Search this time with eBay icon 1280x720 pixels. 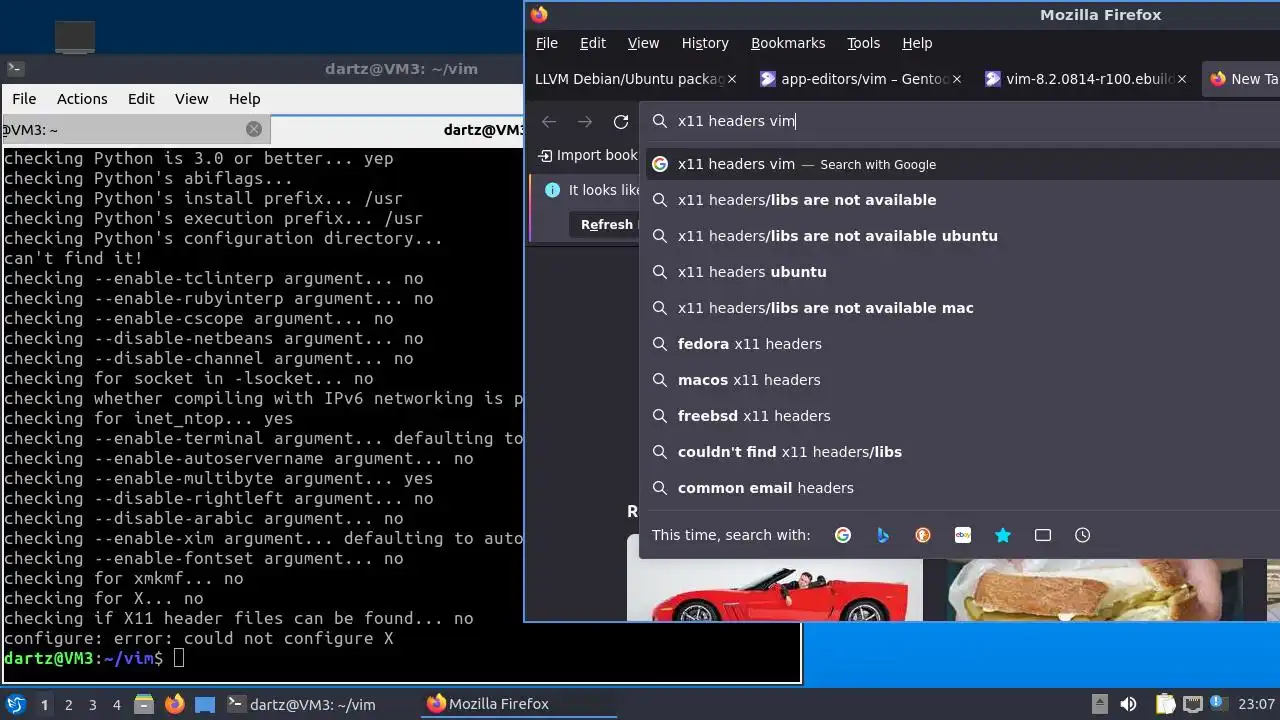point(963,535)
